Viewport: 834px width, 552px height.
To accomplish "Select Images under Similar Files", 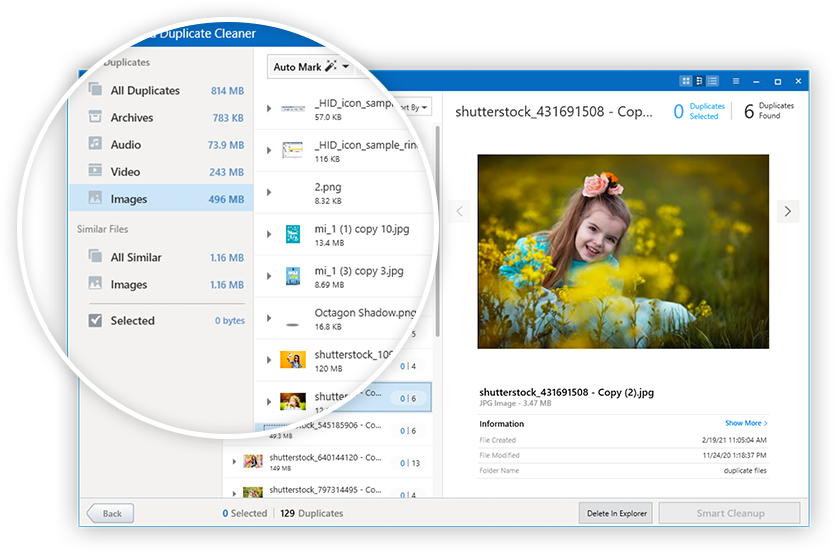I will [161, 285].
